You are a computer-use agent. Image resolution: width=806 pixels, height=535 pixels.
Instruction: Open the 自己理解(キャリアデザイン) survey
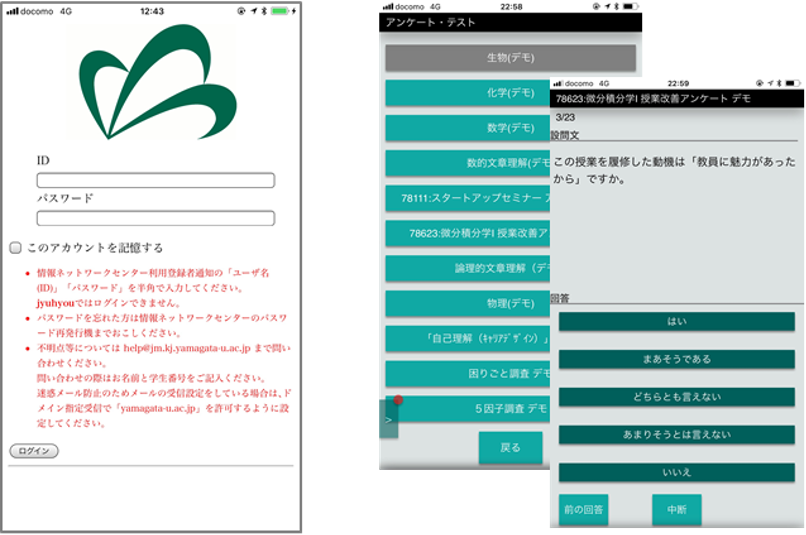click(x=468, y=338)
